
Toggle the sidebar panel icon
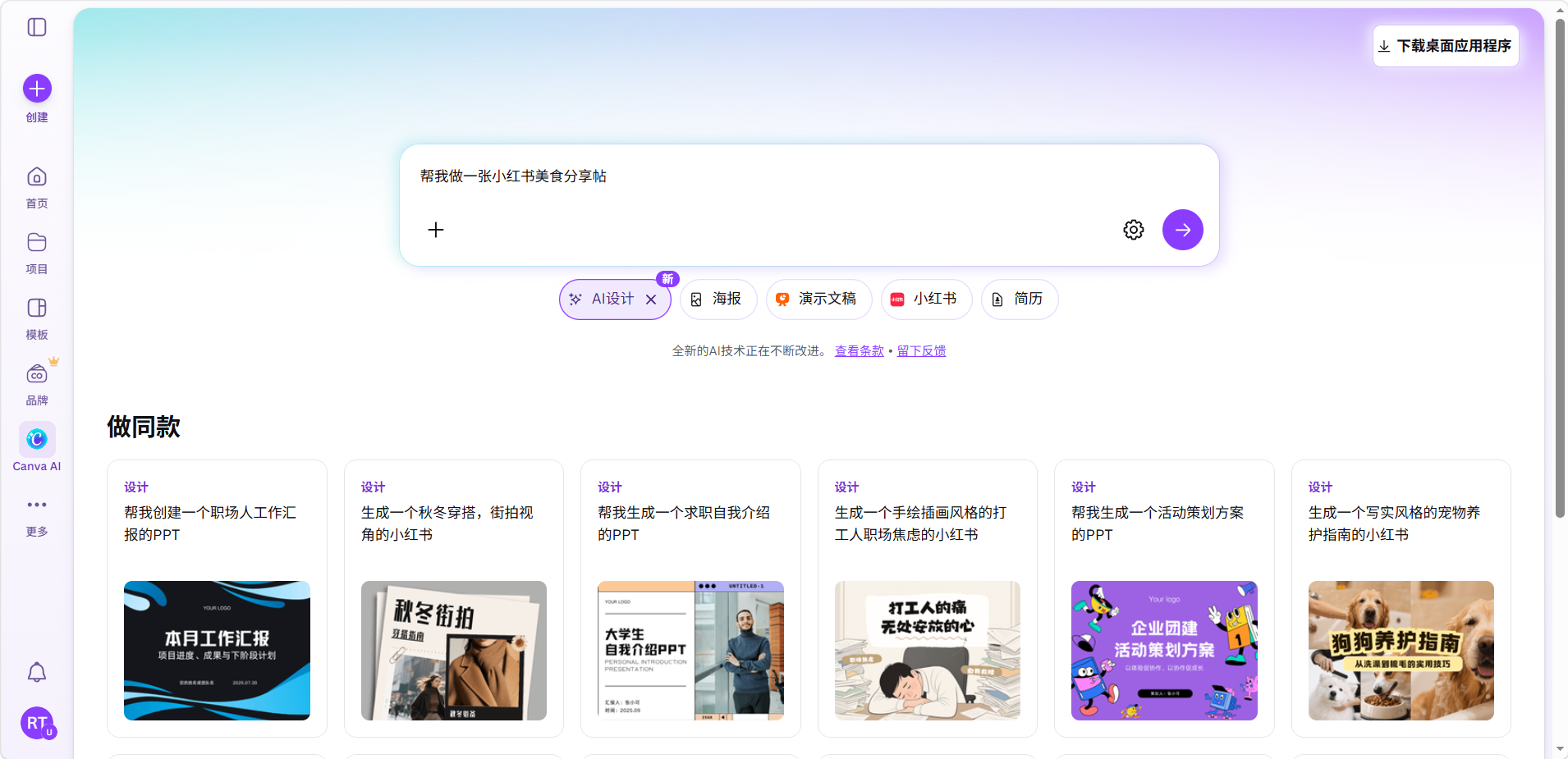pyautogui.click(x=37, y=27)
